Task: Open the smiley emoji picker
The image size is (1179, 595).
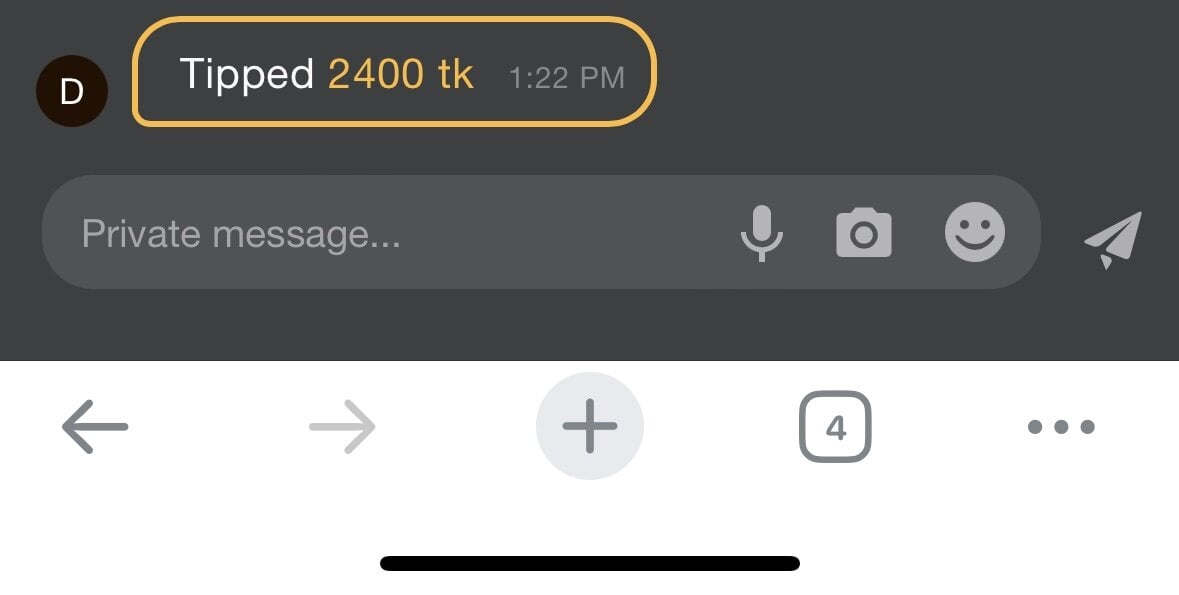Action: [x=974, y=232]
